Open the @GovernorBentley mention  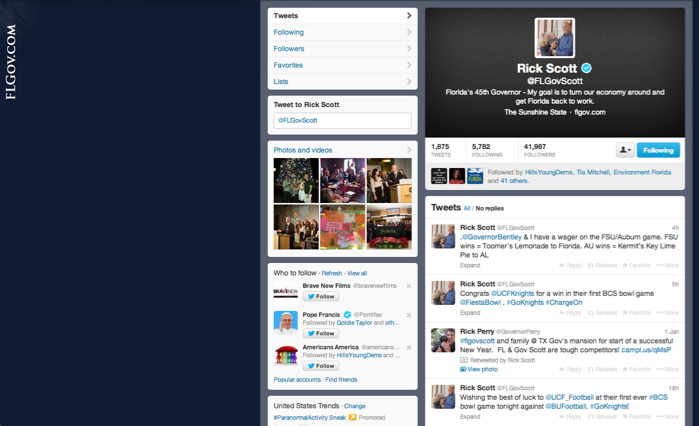tap(492, 237)
